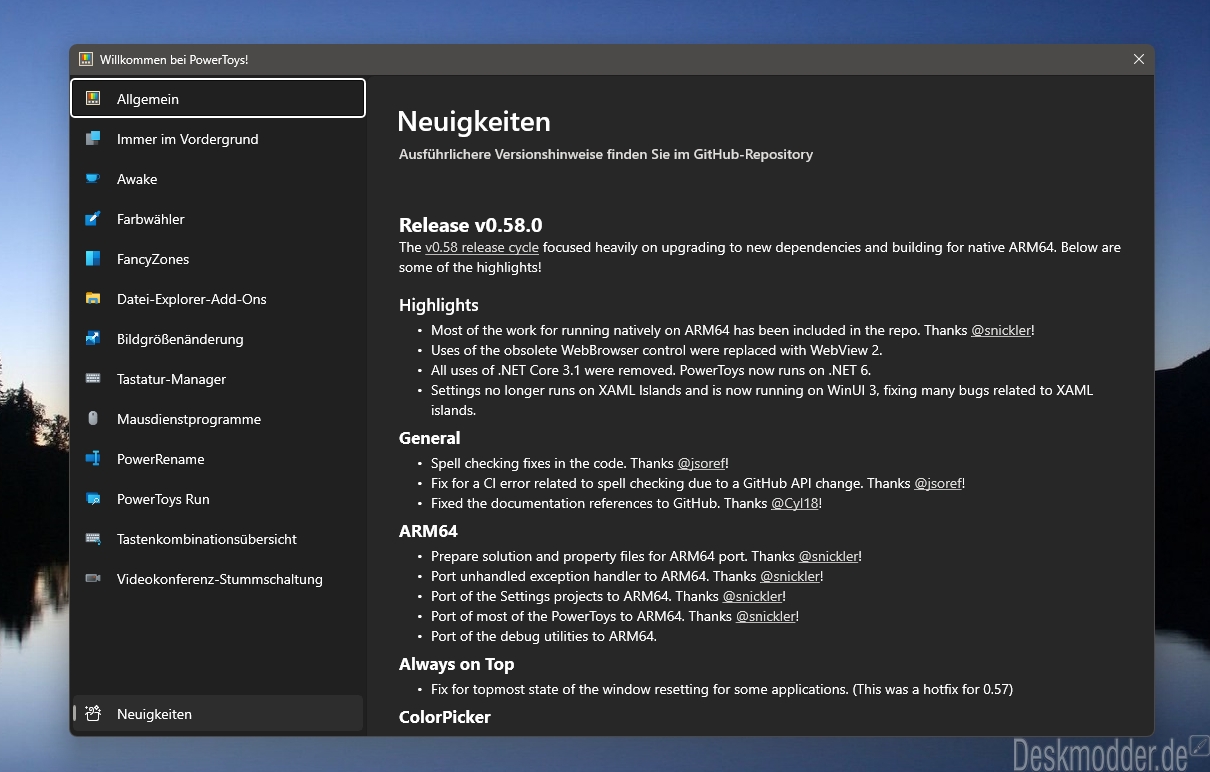This screenshot has height=772, width=1210.
Task: Select Immer im Vordergrund in the sidebar
Action: (x=218, y=139)
